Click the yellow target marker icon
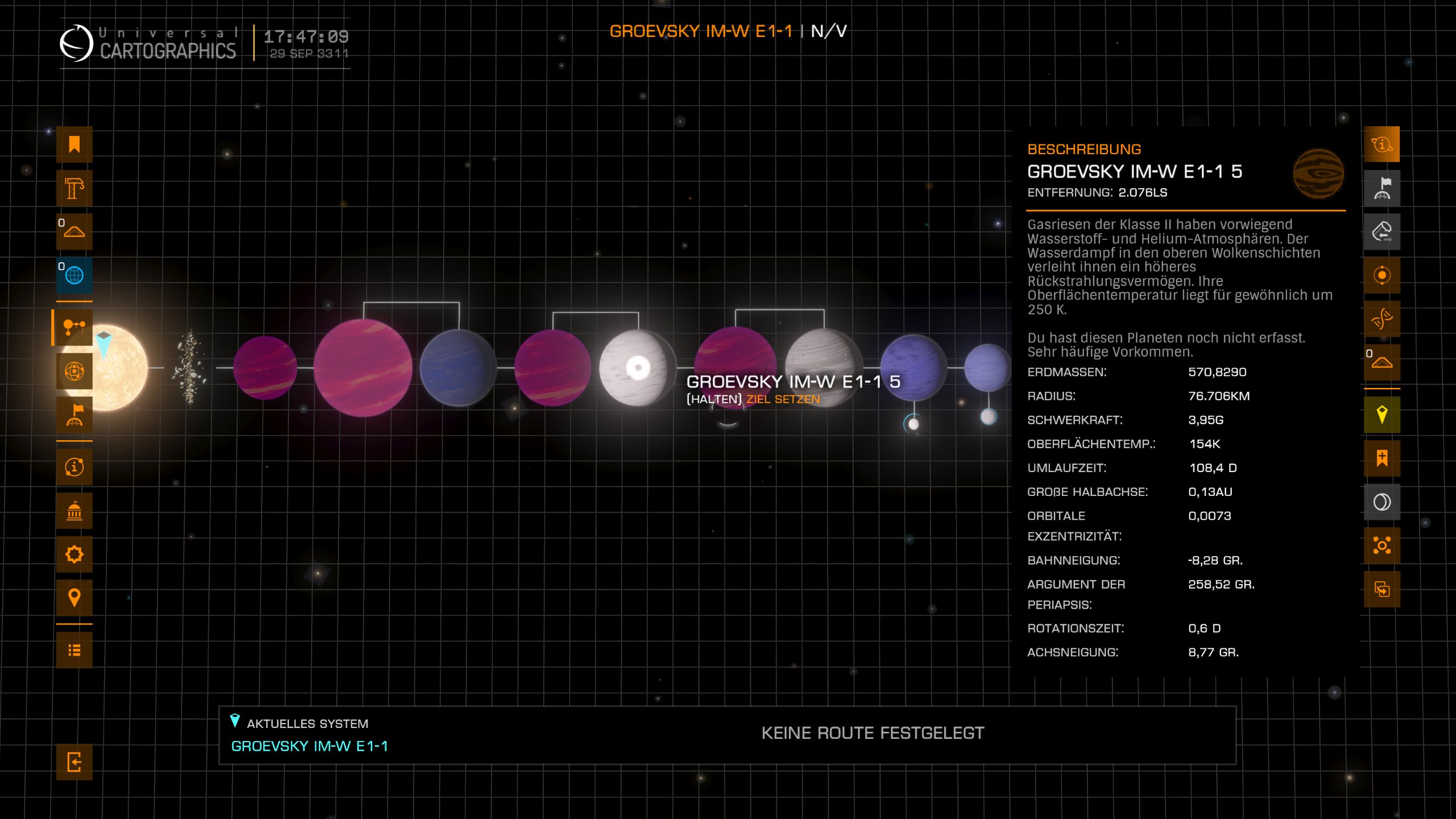 click(1381, 415)
